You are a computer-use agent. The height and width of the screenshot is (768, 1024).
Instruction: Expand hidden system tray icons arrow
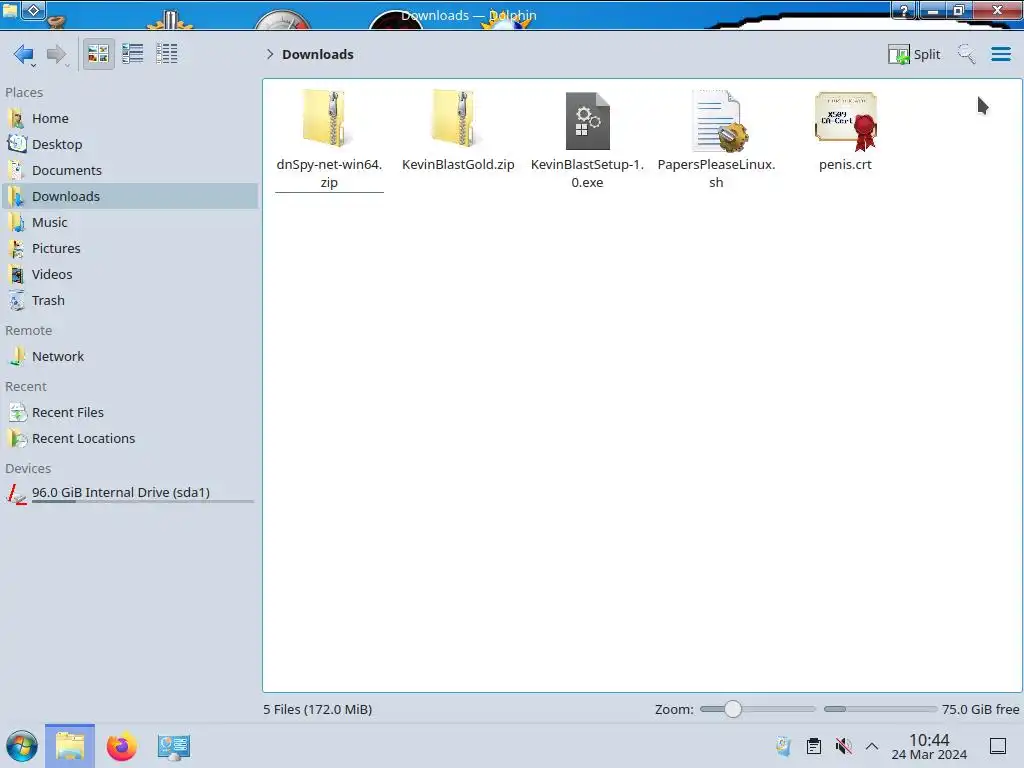tap(872, 746)
